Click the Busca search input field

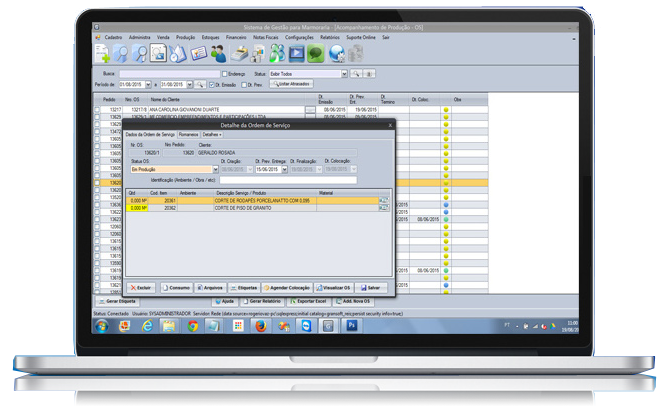click(168, 74)
